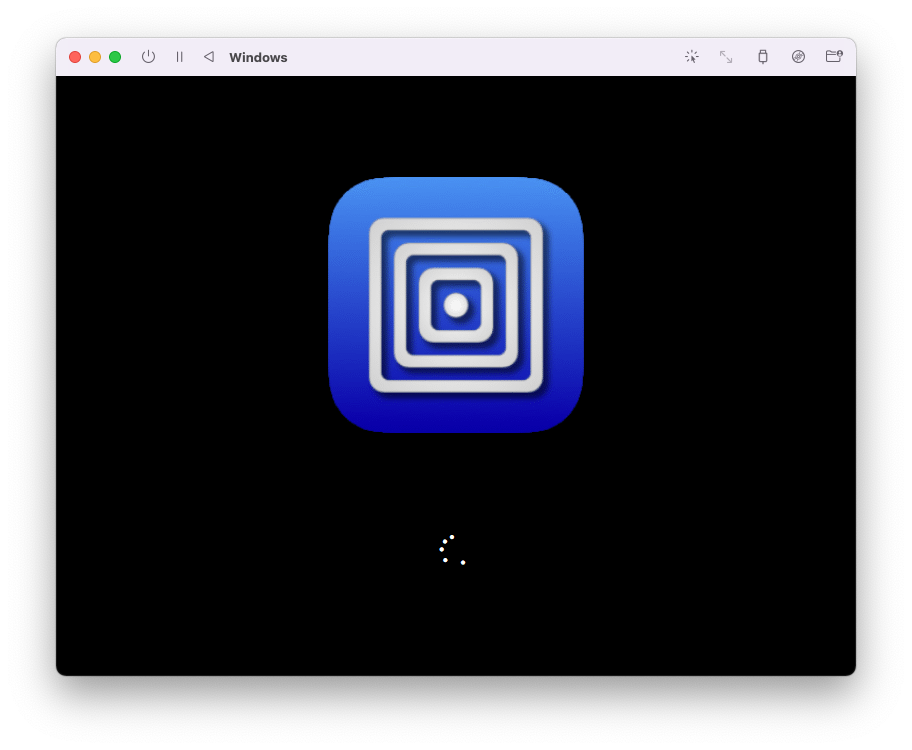Image resolution: width=912 pixels, height=750 pixels.
Task: Click the disc drive image icon
Action: [x=798, y=57]
